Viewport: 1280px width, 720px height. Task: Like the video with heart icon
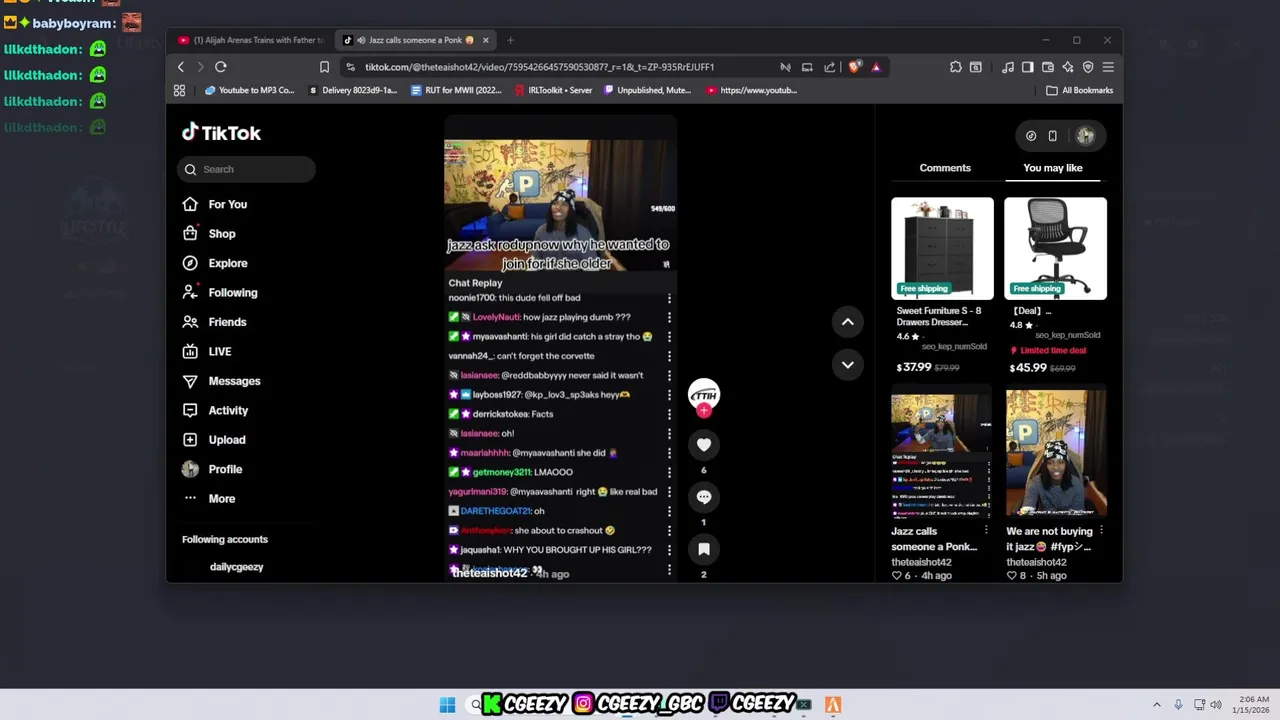(x=704, y=445)
